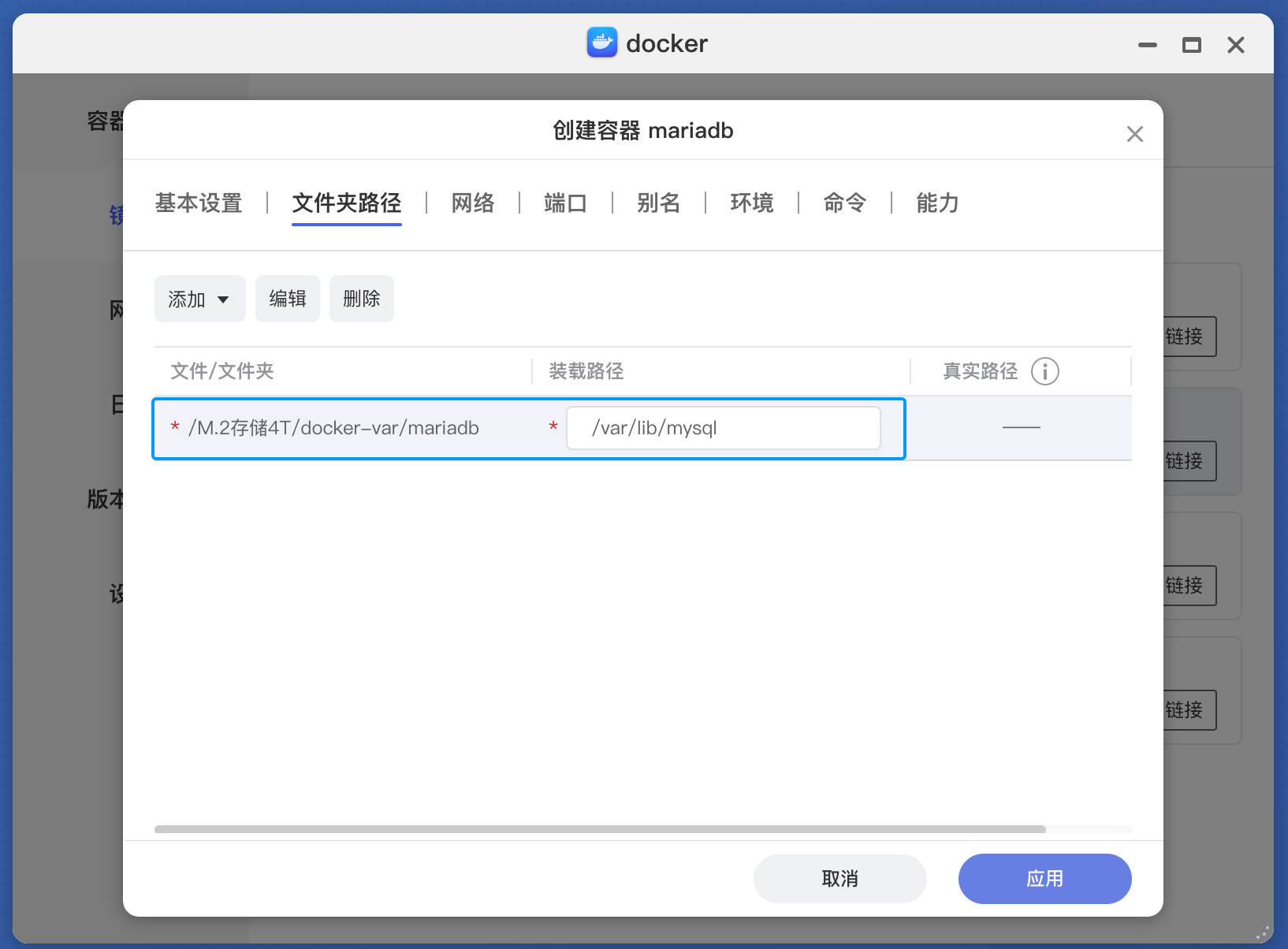Open the 环境 tab

click(x=752, y=203)
